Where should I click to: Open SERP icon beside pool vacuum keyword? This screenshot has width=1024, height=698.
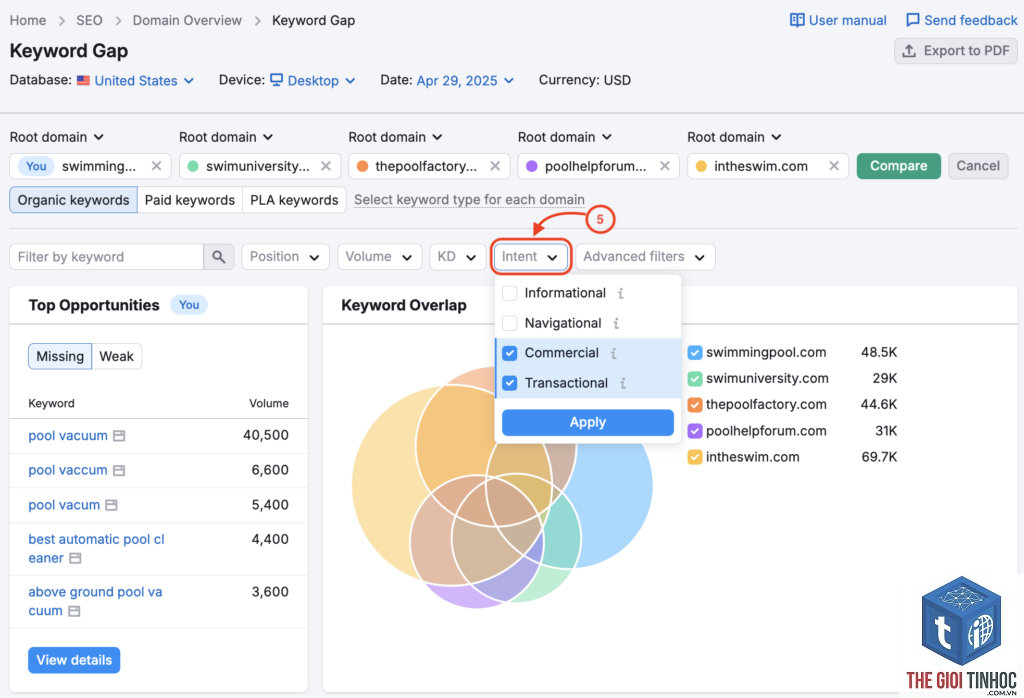click(x=119, y=436)
